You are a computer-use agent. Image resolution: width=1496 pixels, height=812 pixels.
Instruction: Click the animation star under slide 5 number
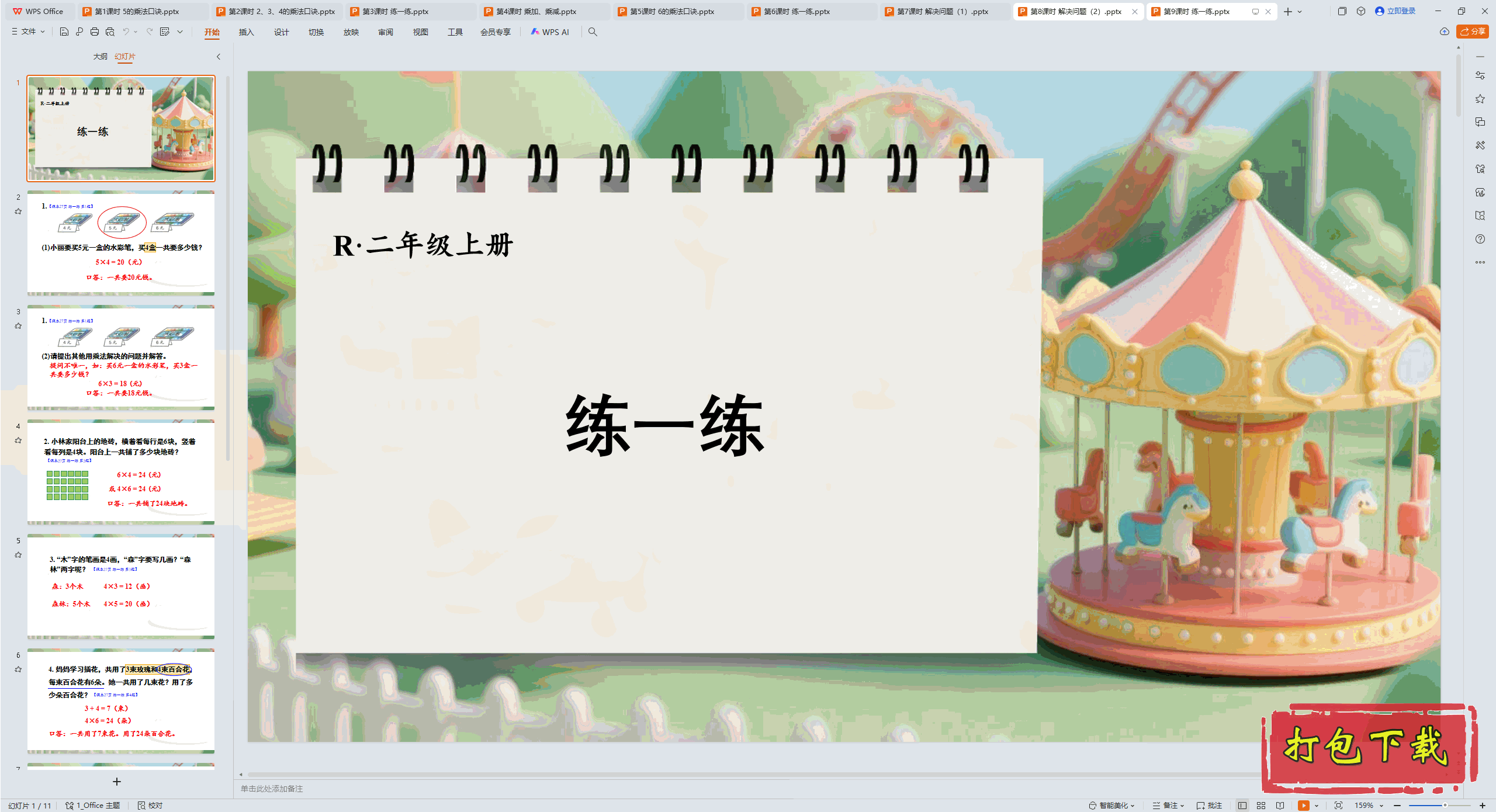18,555
